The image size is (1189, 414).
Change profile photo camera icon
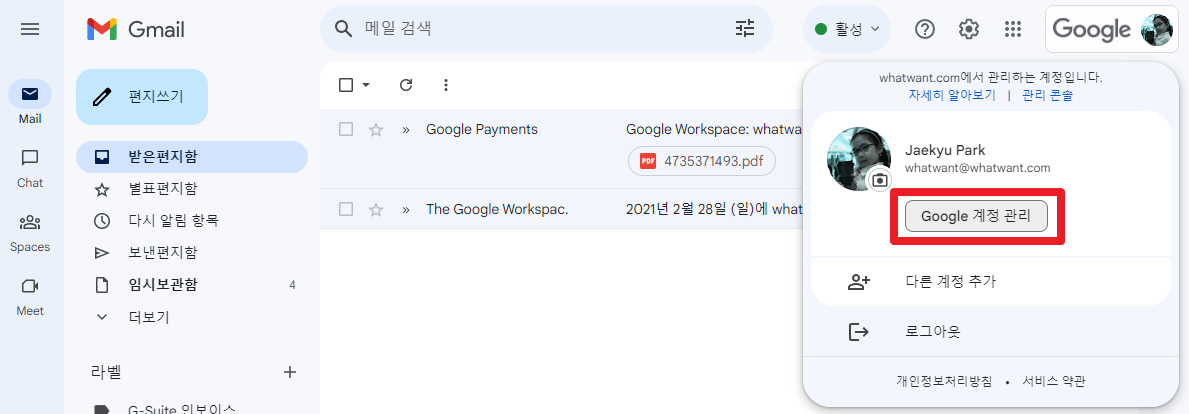880,180
